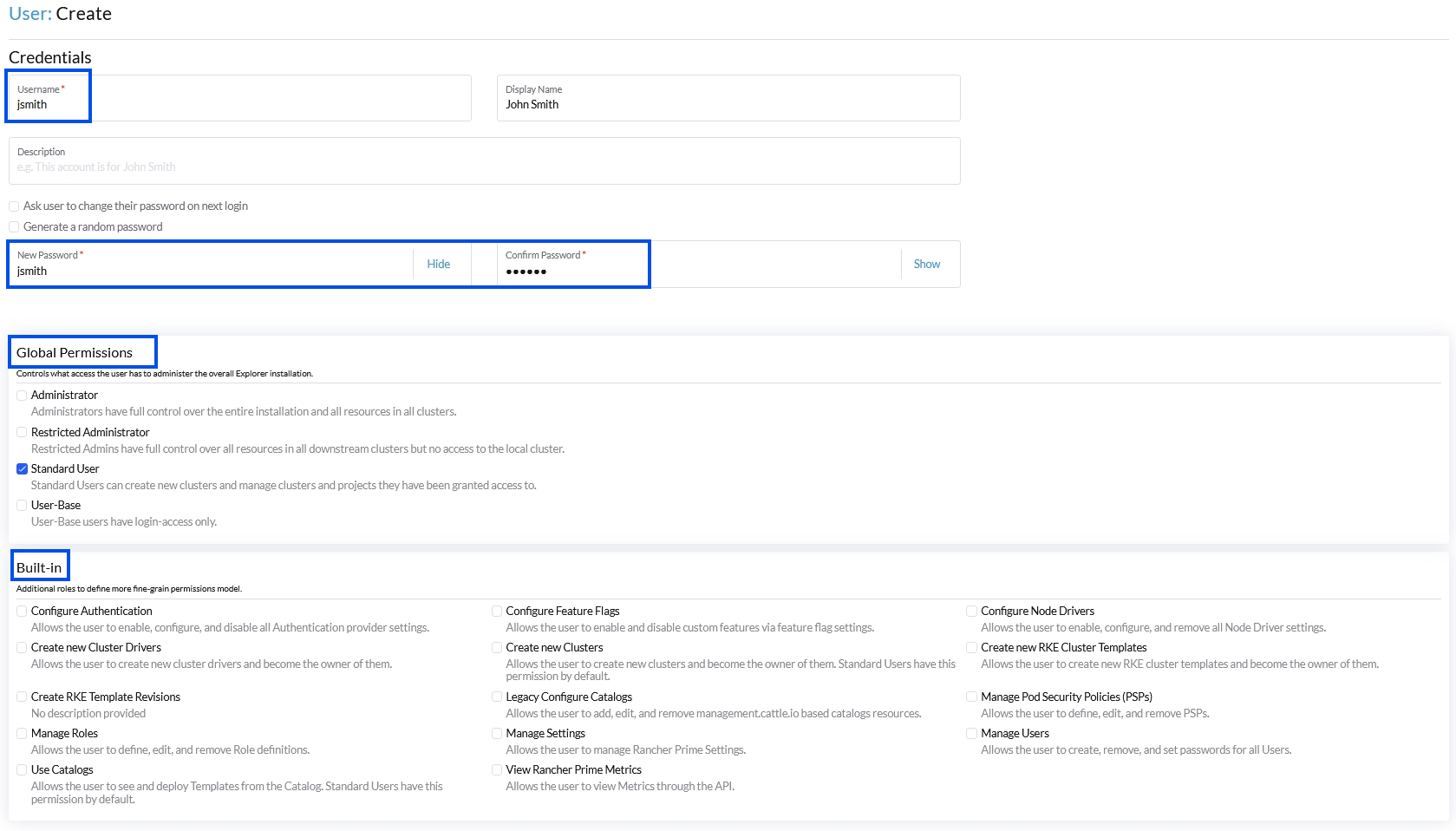Viewport: 1456px width, 831px height.
Task: Check Manage Pod Security Policies role
Action: (972, 697)
